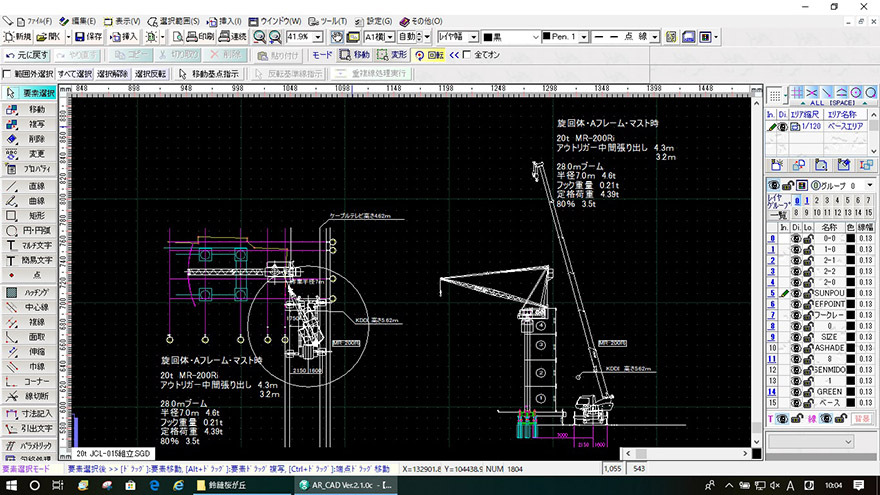This screenshot has height=495, width=880.
Task: Activate the ハッチング hatching tool
Action: point(29,292)
